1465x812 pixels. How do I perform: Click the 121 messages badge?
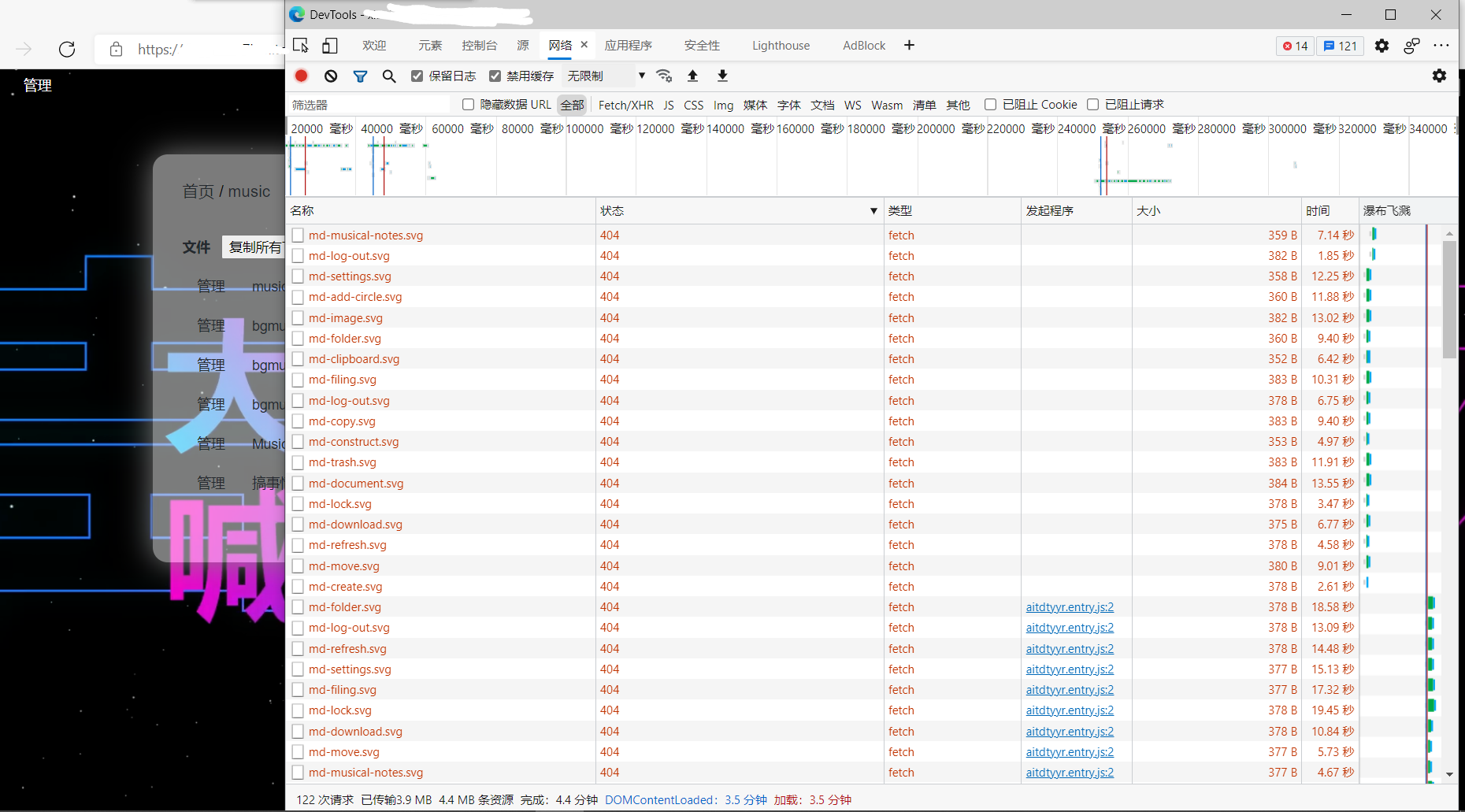coord(1340,46)
